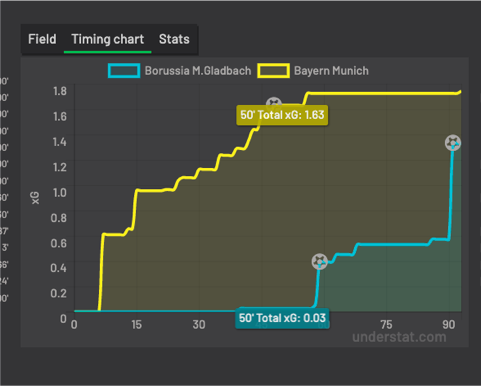
Task: Select the Timing chart tab
Action: [x=108, y=39]
